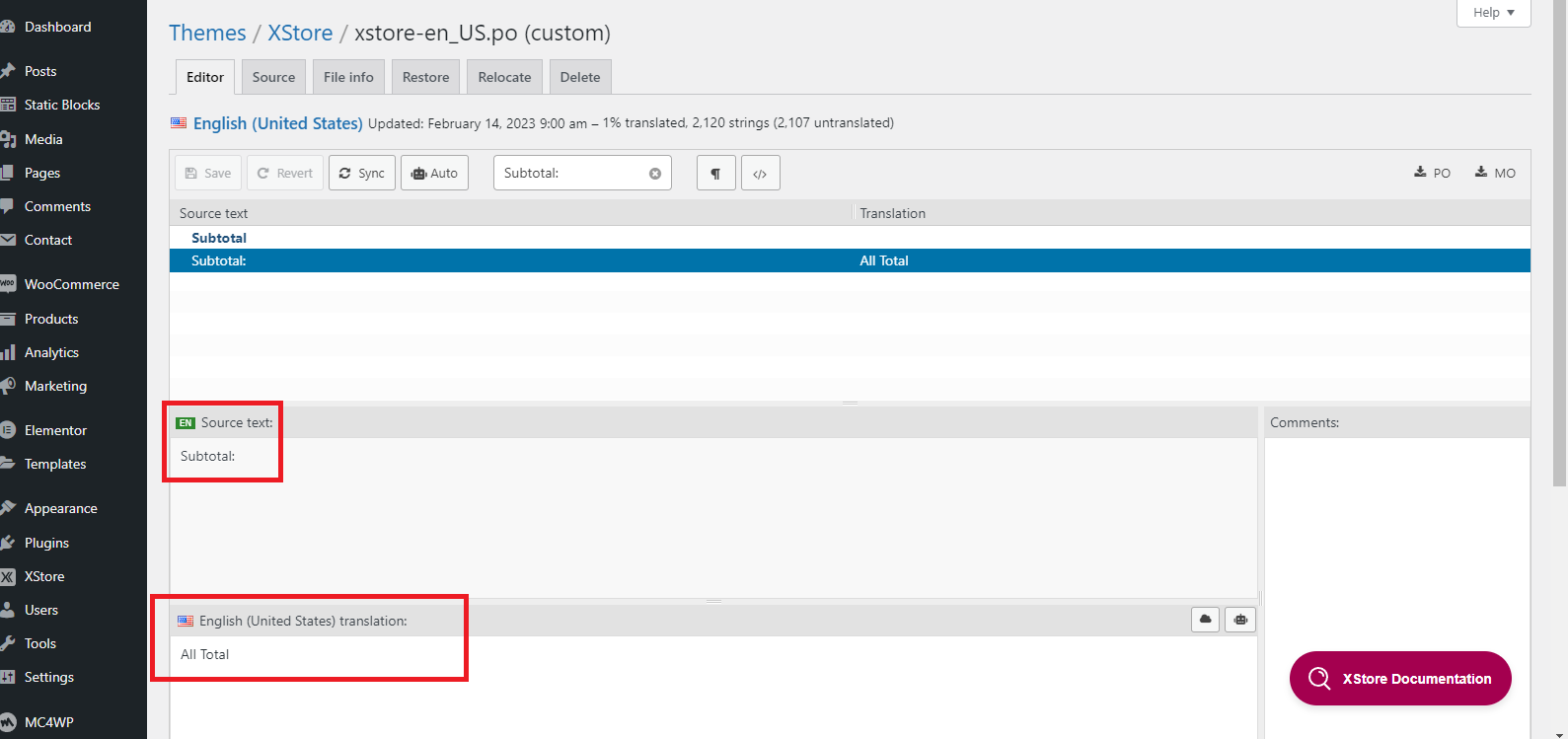Image resolution: width=1568 pixels, height=739 pixels.
Task: Open the XStore Documentation button
Action: click(x=1400, y=679)
